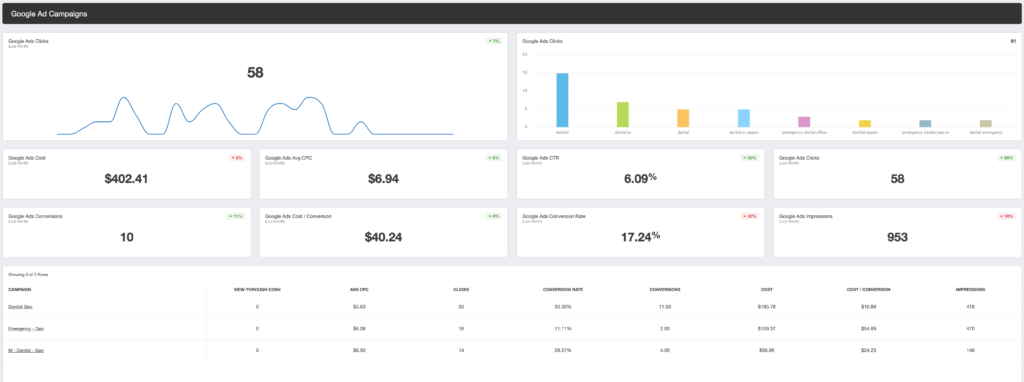Click the light-blue 'dentist in aspen' bar
1024x382 pixels.
click(744, 118)
